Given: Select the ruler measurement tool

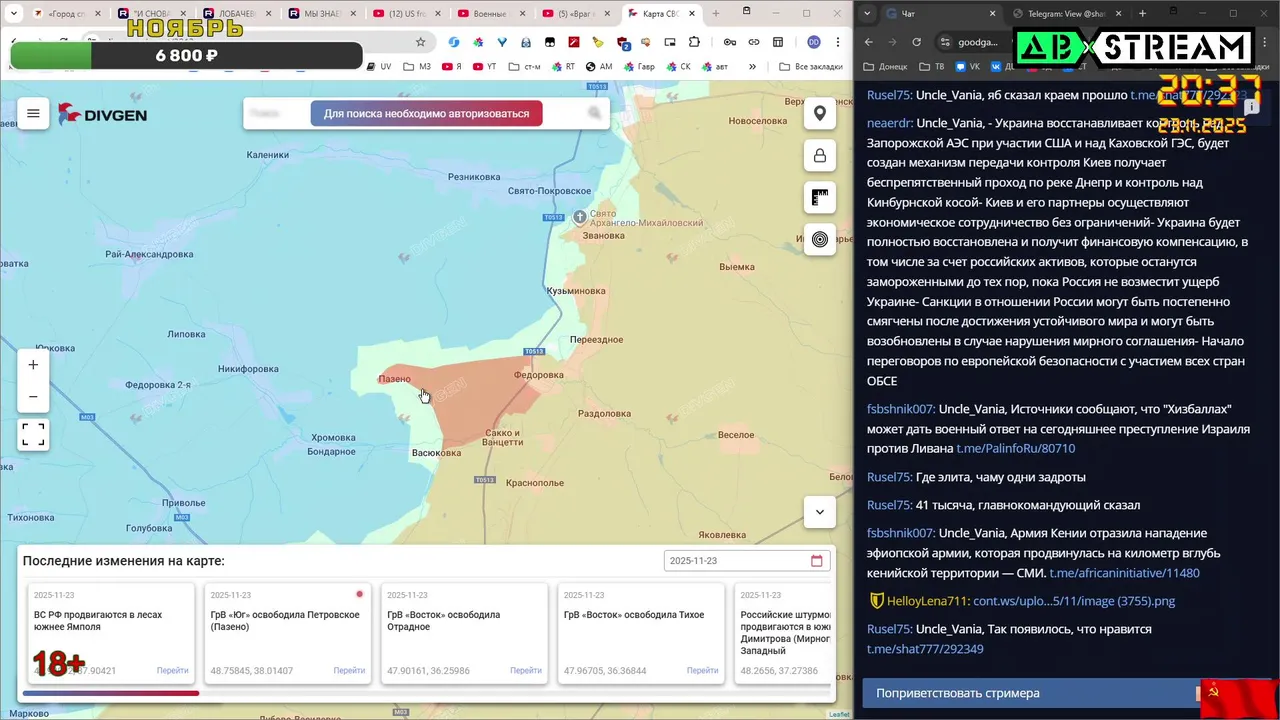Looking at the screenshot, I should pyautogui.click(x=820, y=198).
